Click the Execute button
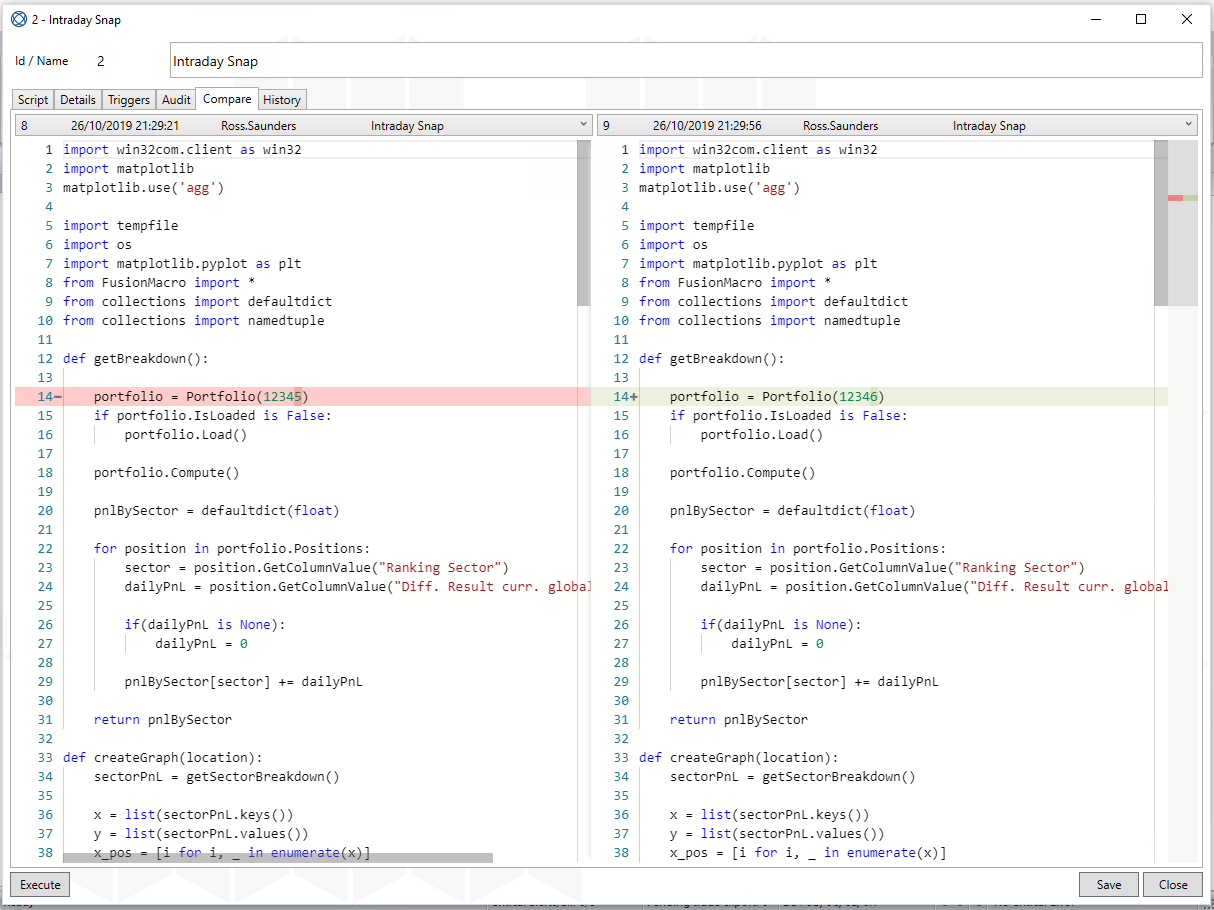 [x=40, y=884]
